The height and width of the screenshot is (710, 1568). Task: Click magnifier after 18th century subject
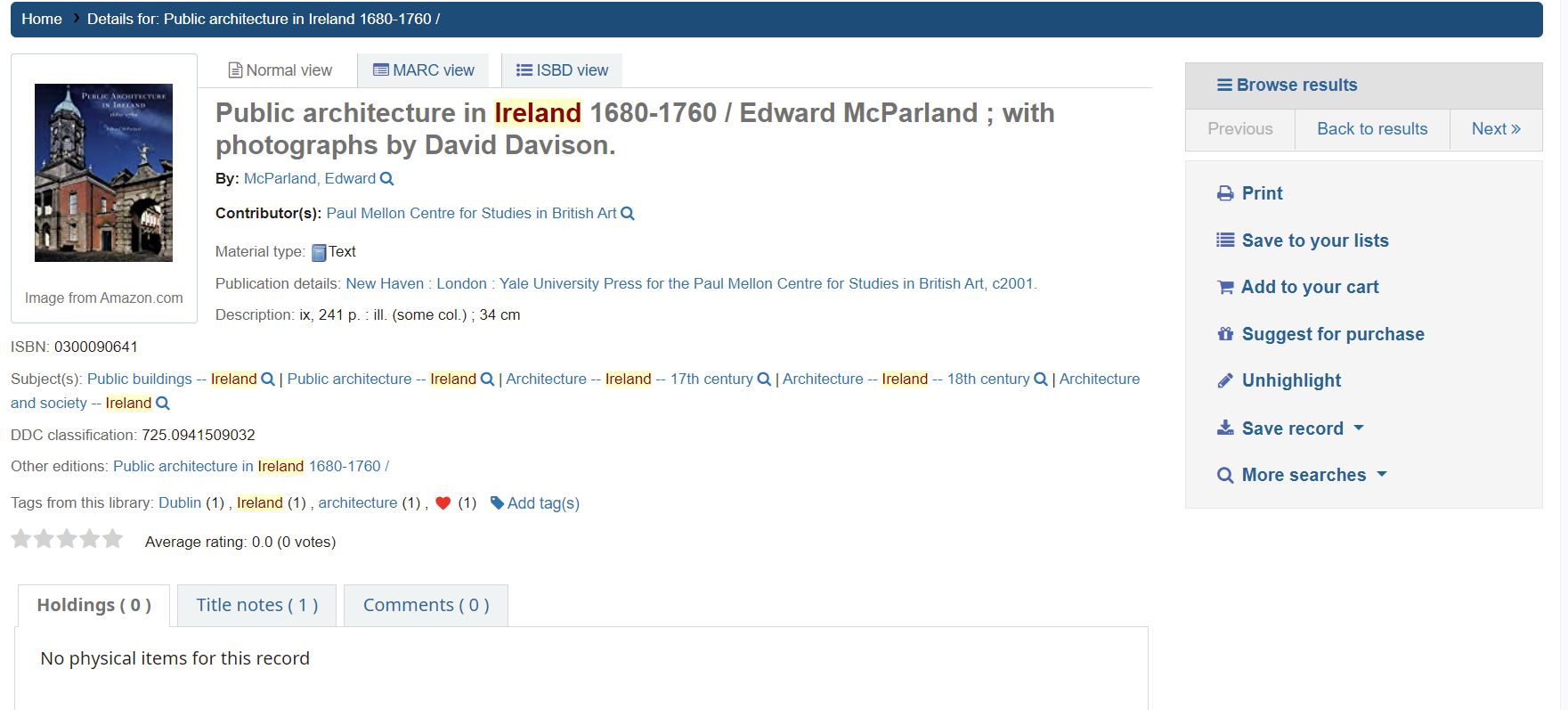click(1041, 379)
